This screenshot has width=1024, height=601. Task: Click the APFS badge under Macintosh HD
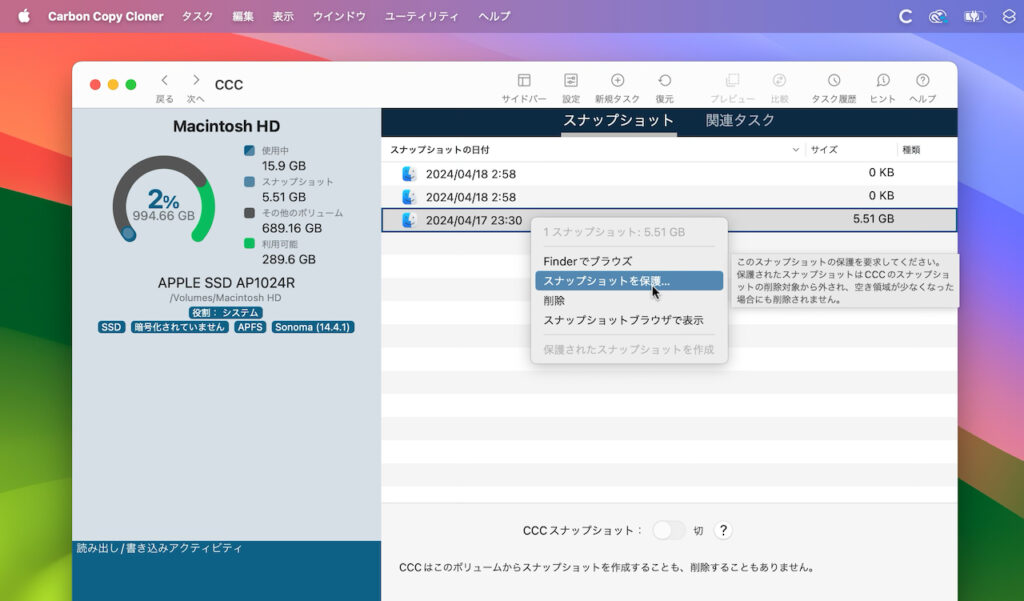(249, 326)
